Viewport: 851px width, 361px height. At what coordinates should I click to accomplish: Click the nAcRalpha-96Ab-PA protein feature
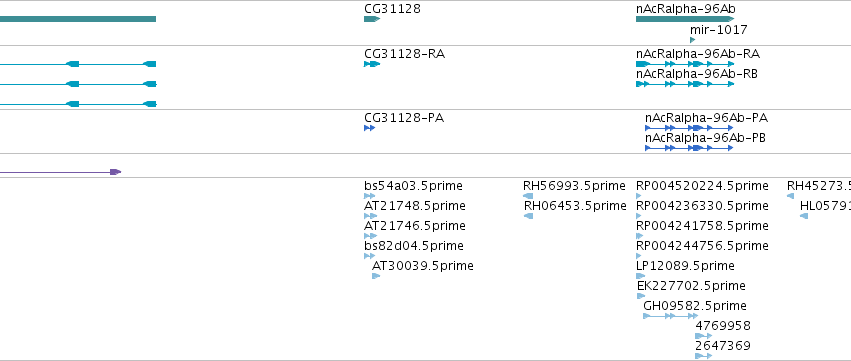[x=689, y=128]
